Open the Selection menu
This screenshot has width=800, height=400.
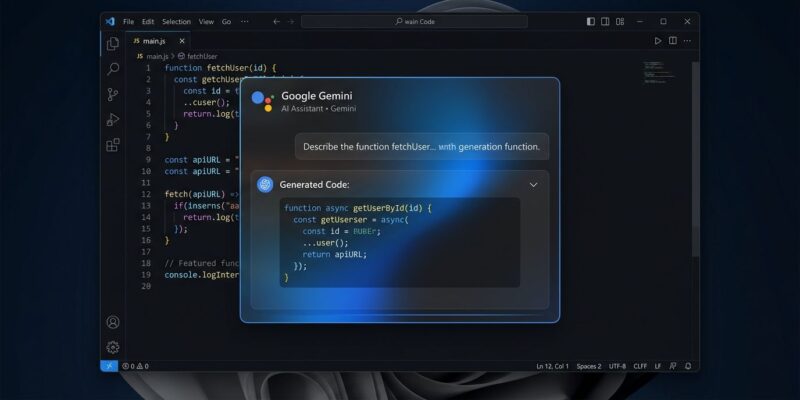[177, 21]
